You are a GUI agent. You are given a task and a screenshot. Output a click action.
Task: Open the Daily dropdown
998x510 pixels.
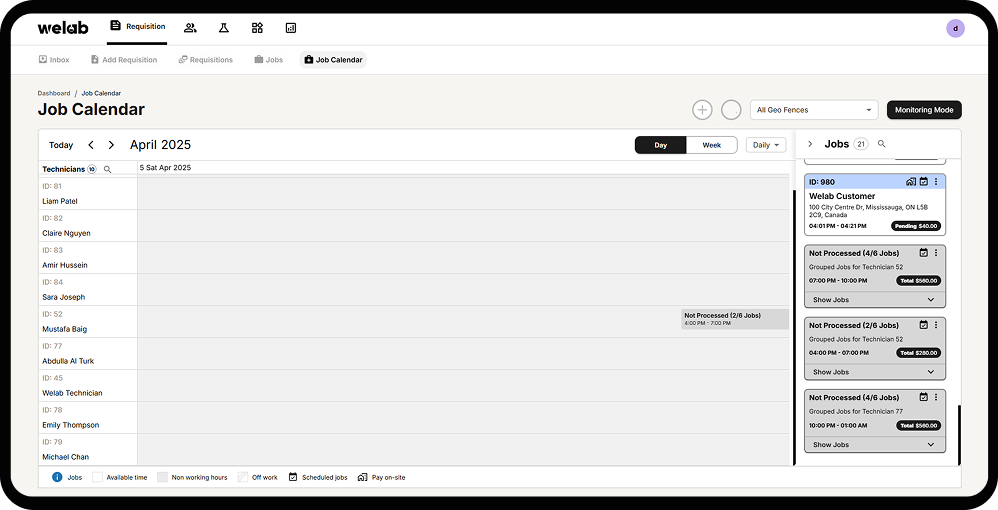click(x=766, y=145)
